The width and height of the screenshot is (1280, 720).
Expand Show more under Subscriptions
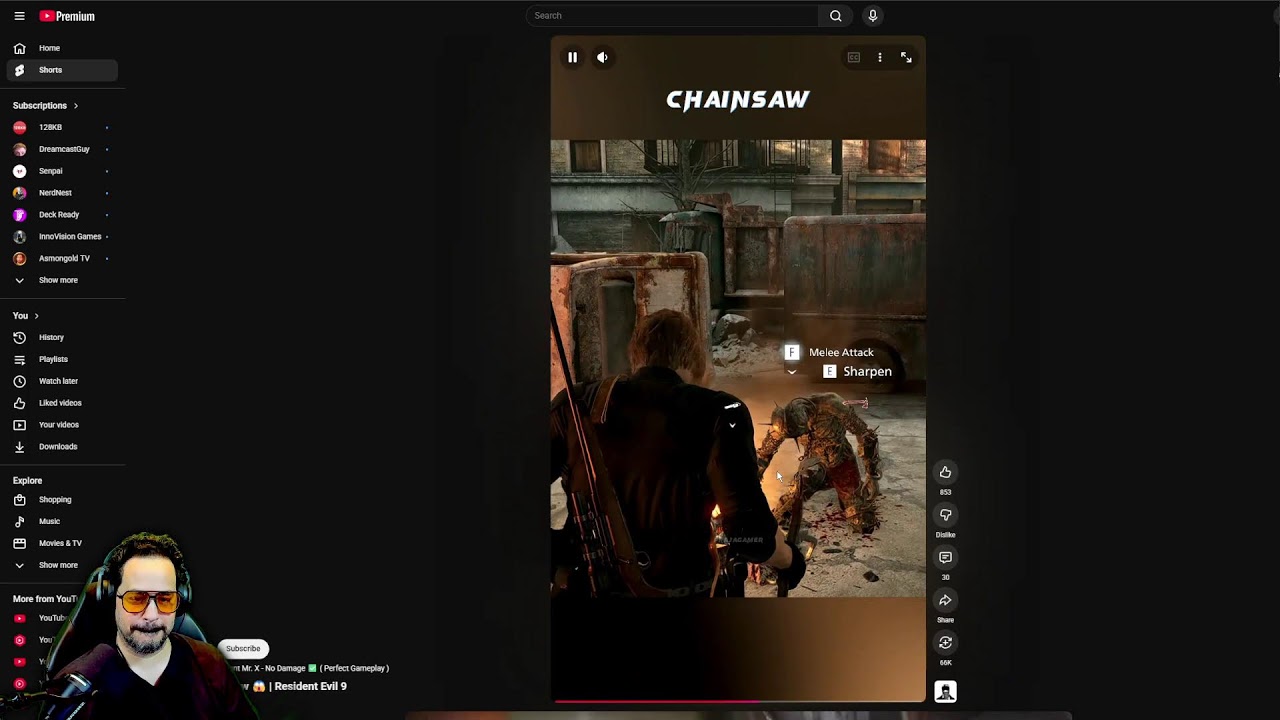coord(62,280)
